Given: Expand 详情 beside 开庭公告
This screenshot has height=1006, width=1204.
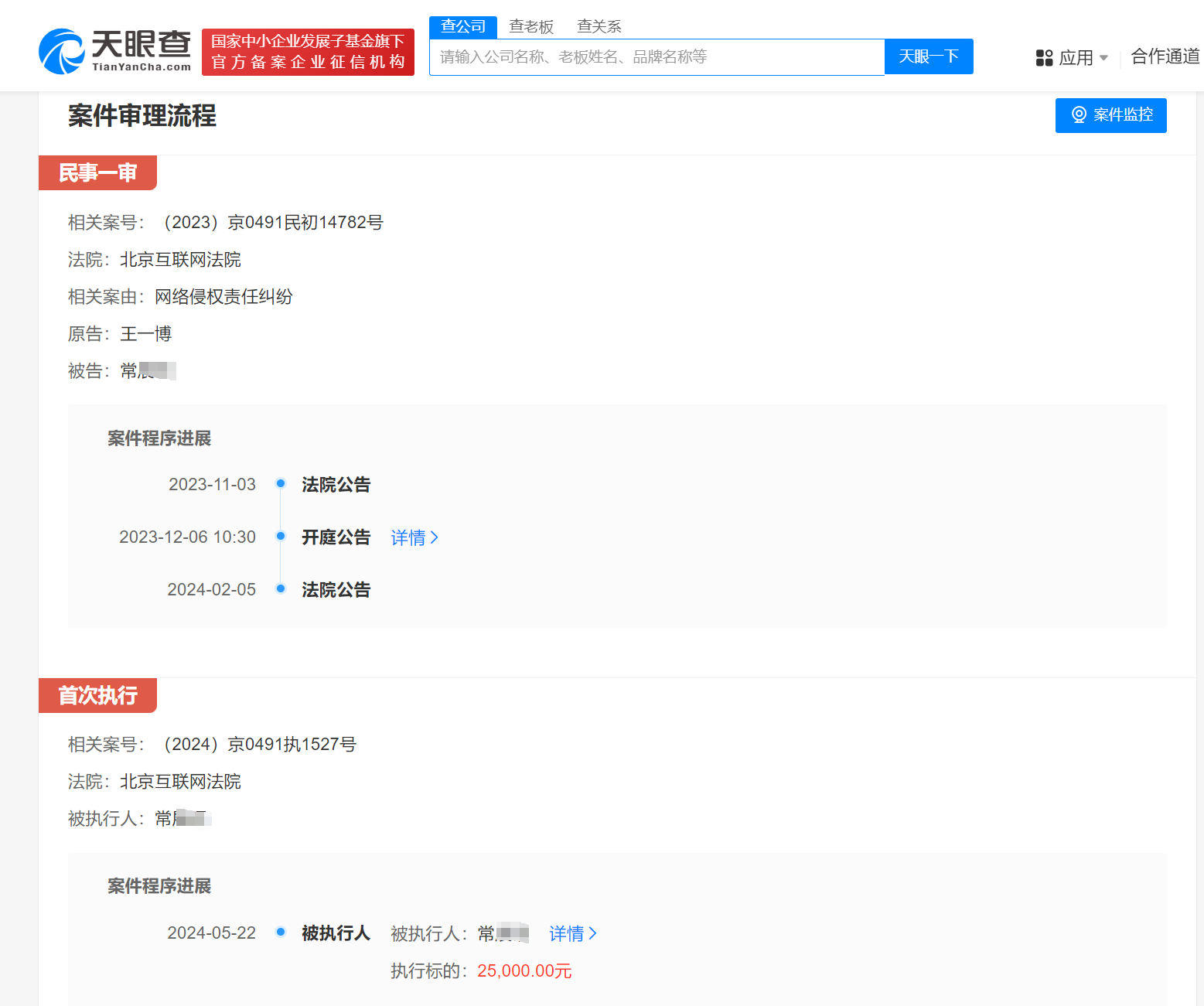Looking at the screenshot, I should [x=414, y=537].
